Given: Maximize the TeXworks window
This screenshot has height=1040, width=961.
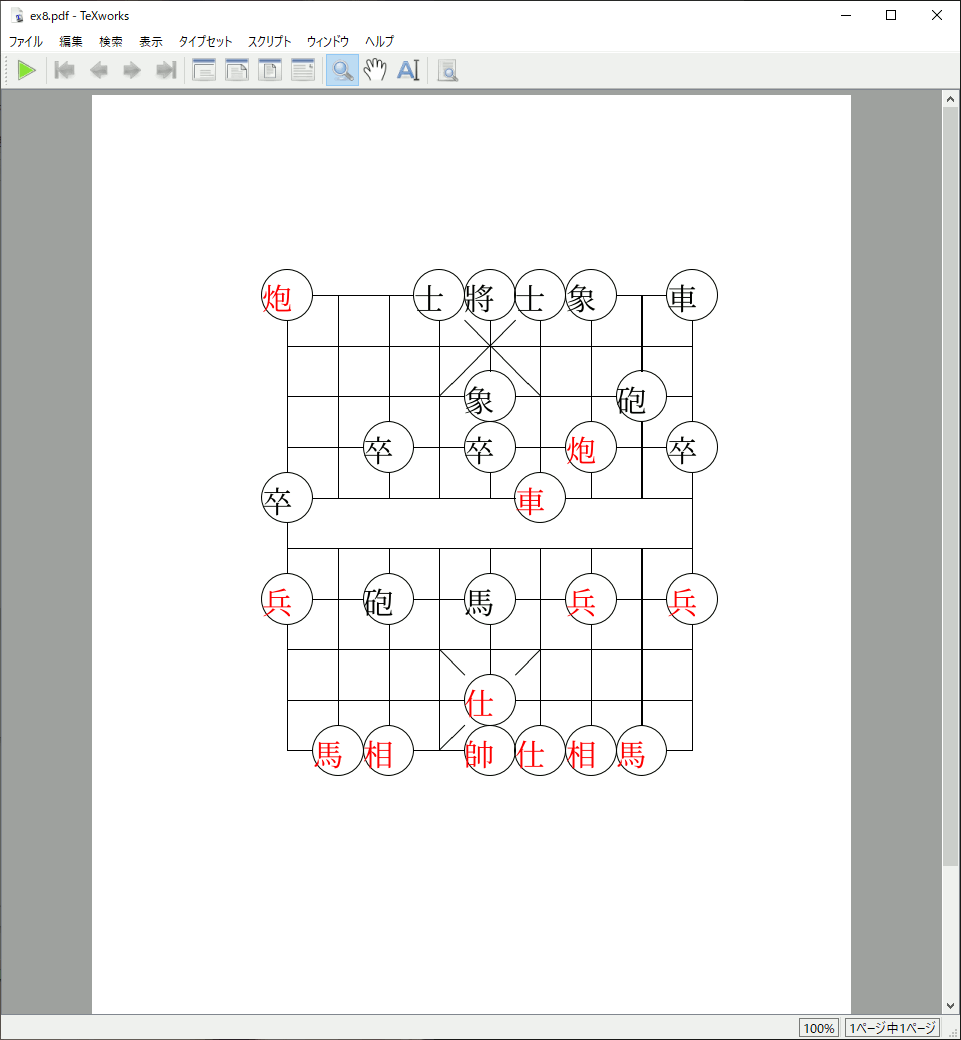Looking at the screenshot, I should (891, 15).
